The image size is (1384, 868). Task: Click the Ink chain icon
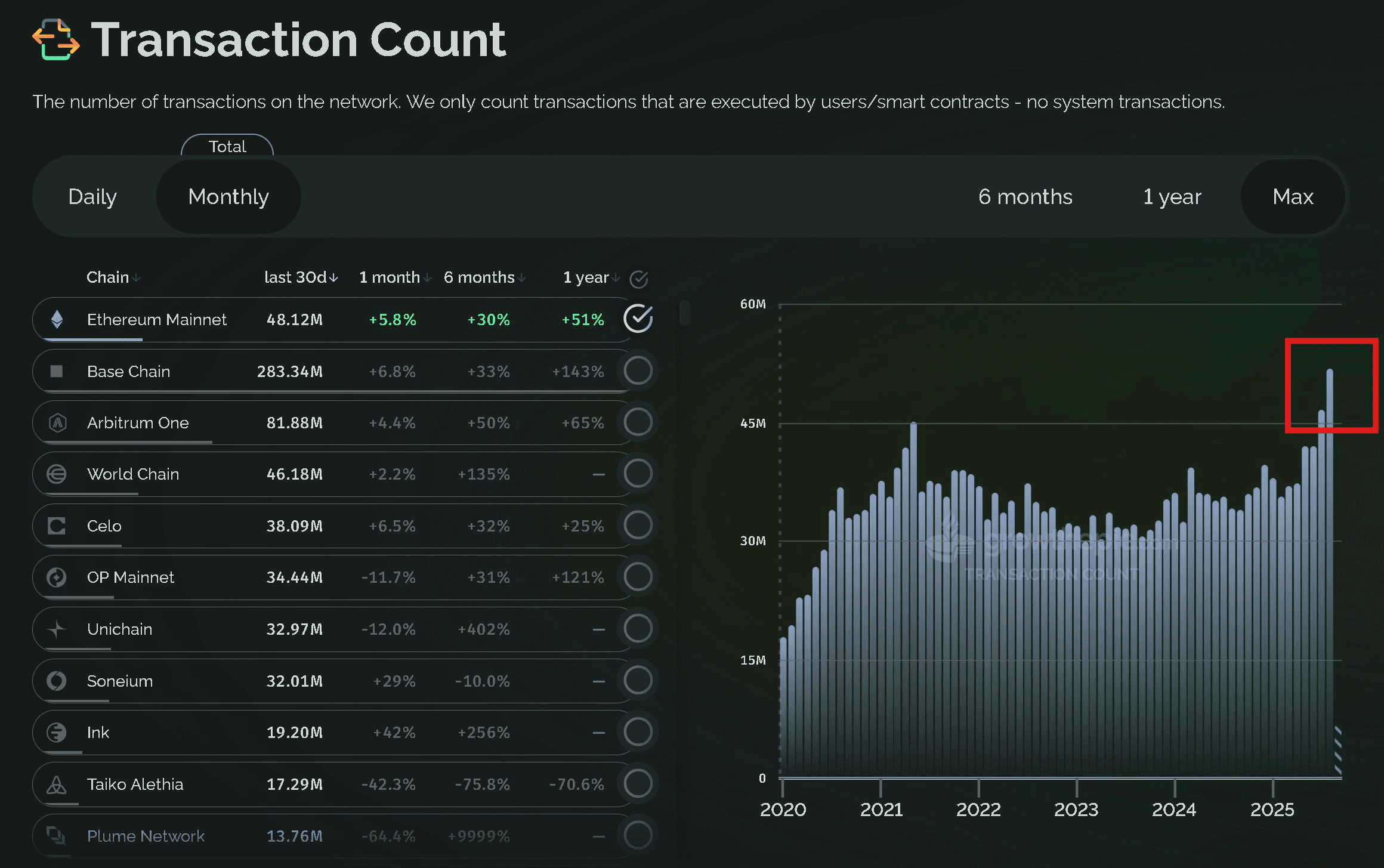[57, 733]
